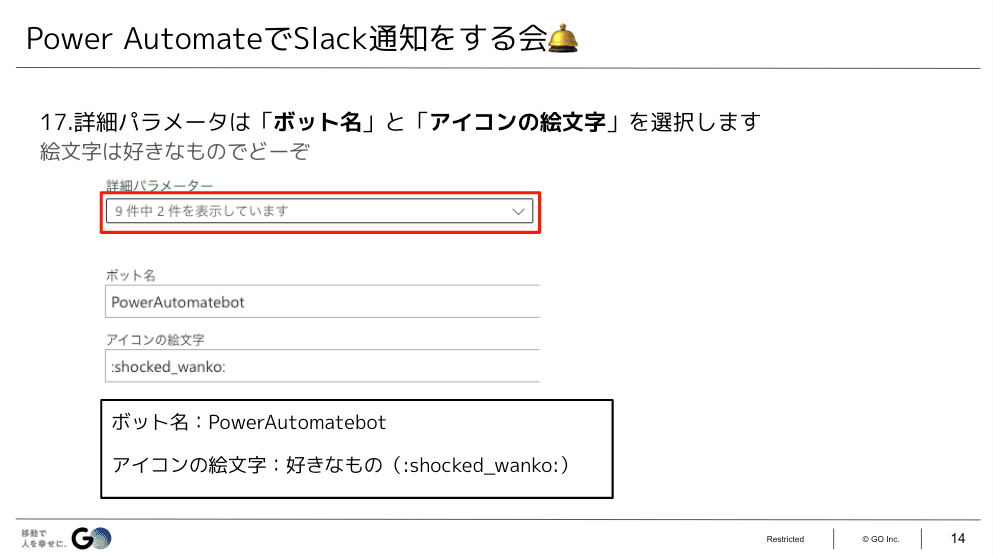Click 'ボット名：PowerAutomatebot' line in black box
The image size is (993, 557).
(x=249, y=422)
